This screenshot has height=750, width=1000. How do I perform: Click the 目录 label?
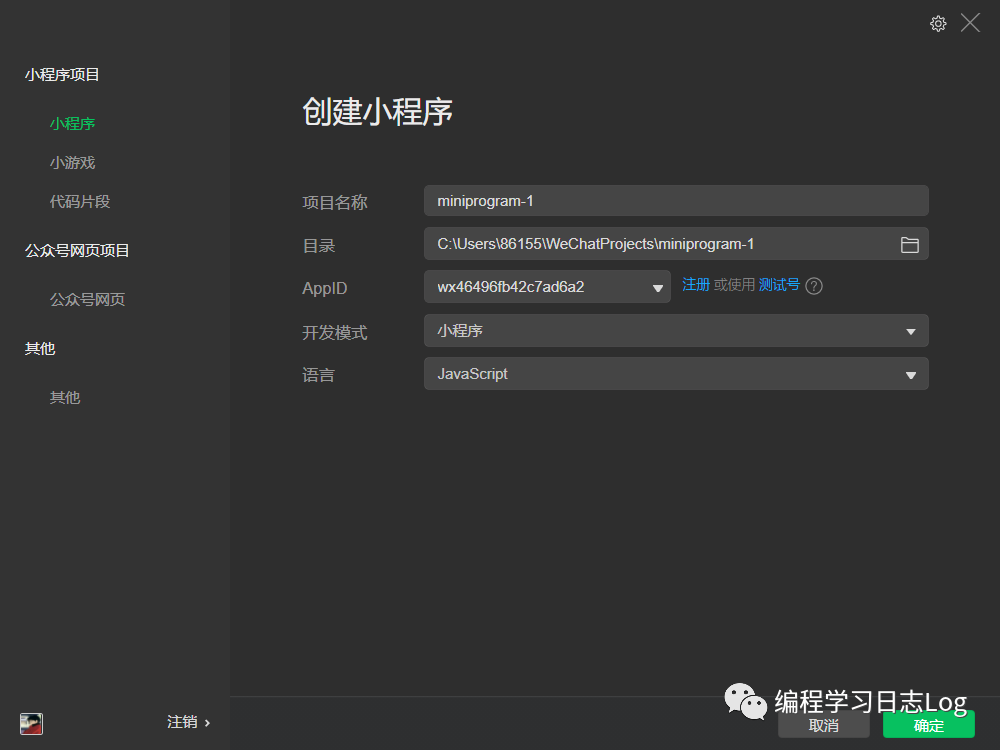318,246
